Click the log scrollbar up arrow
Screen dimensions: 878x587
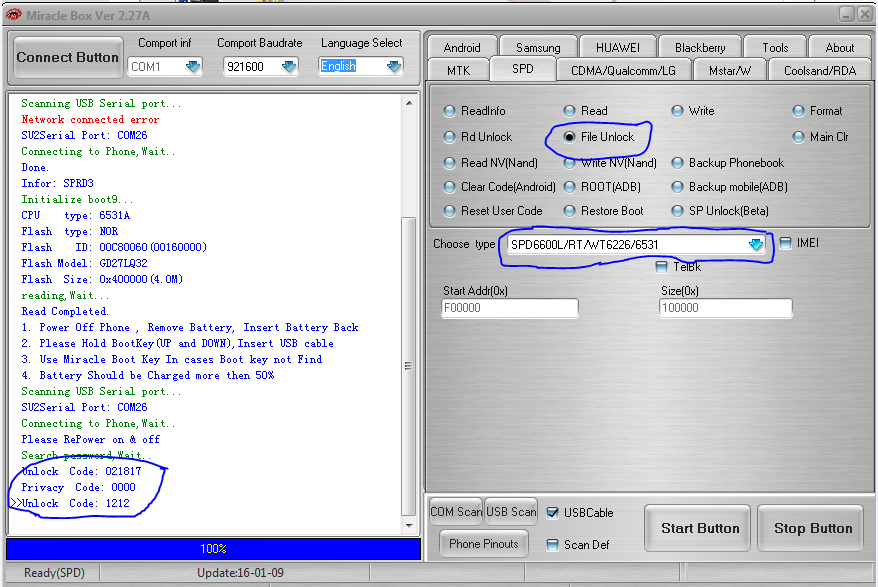[409, 103]
